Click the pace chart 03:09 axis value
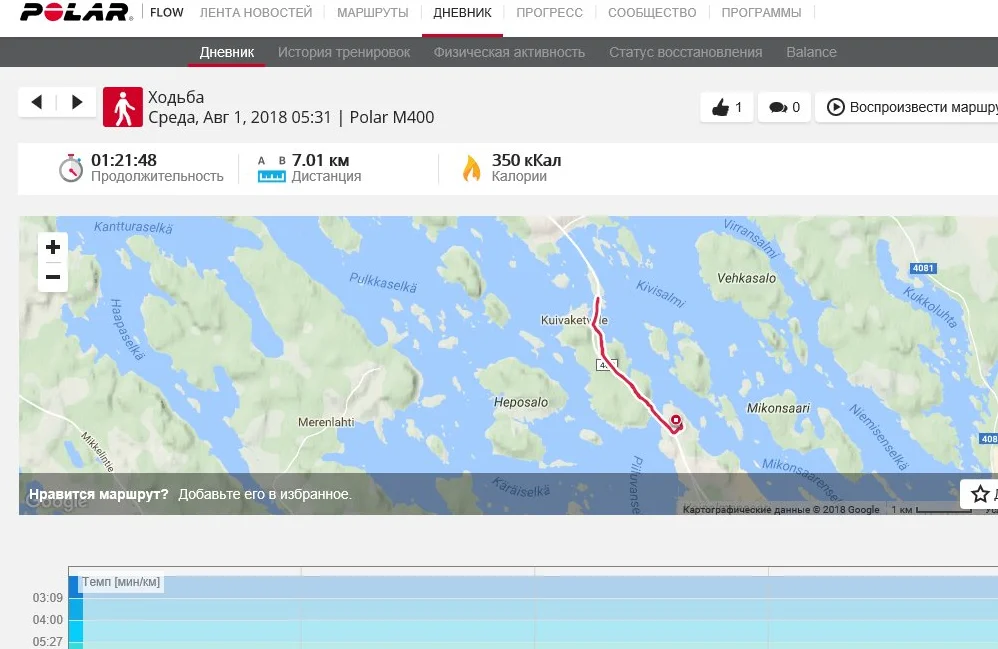The height and width of the screenshot is (649, 998). point(48,597)
